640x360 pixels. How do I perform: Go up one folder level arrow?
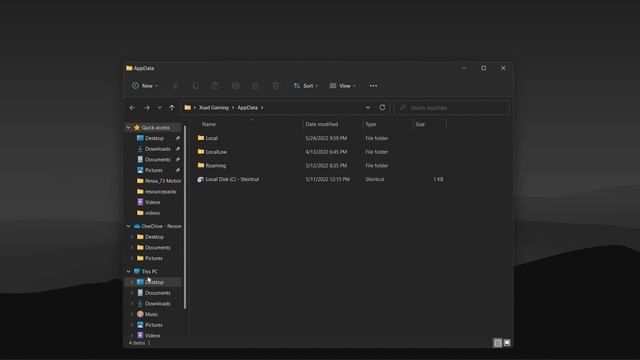coord(172,108)
